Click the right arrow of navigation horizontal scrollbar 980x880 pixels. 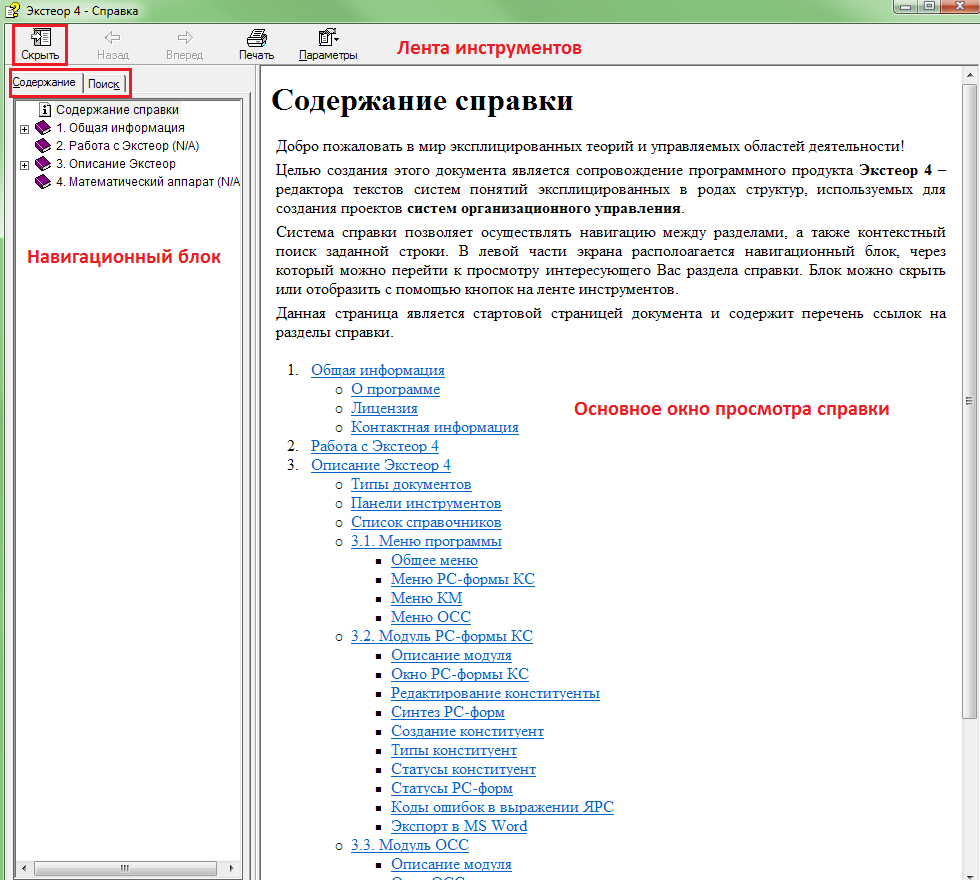(x=234, y=867)
